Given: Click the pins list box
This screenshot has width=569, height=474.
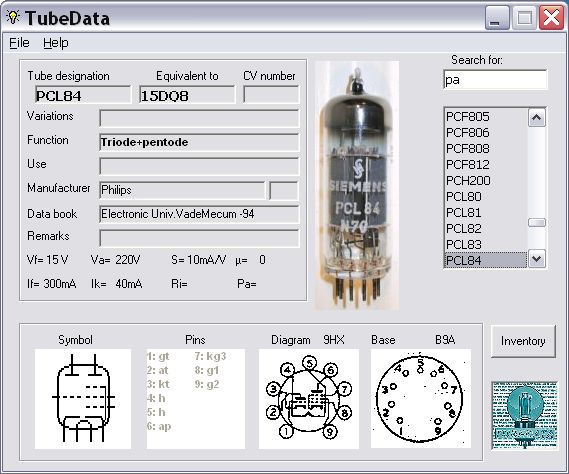Looking at the screenshot, I should [x=196, y=399].
